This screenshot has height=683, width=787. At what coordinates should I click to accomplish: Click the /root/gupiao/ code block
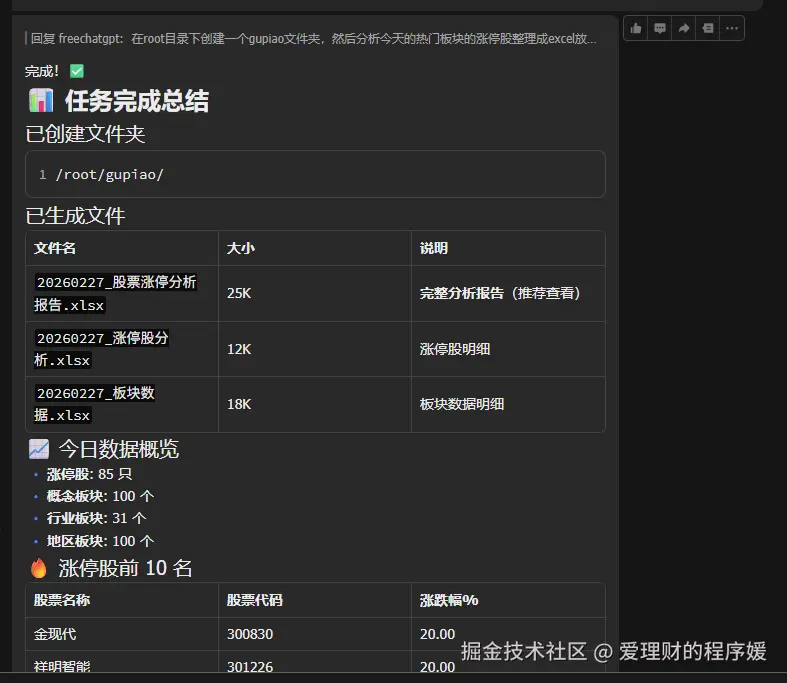click(x=315, y=174)
